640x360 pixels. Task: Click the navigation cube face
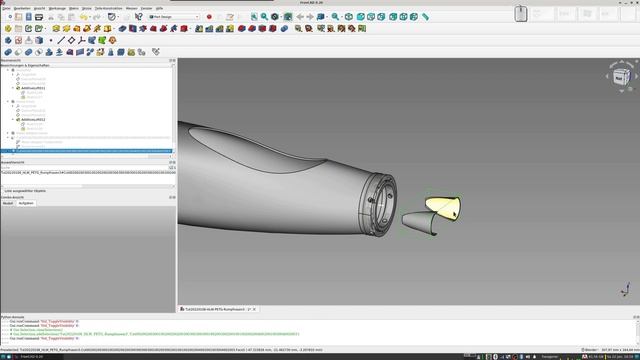620,77
